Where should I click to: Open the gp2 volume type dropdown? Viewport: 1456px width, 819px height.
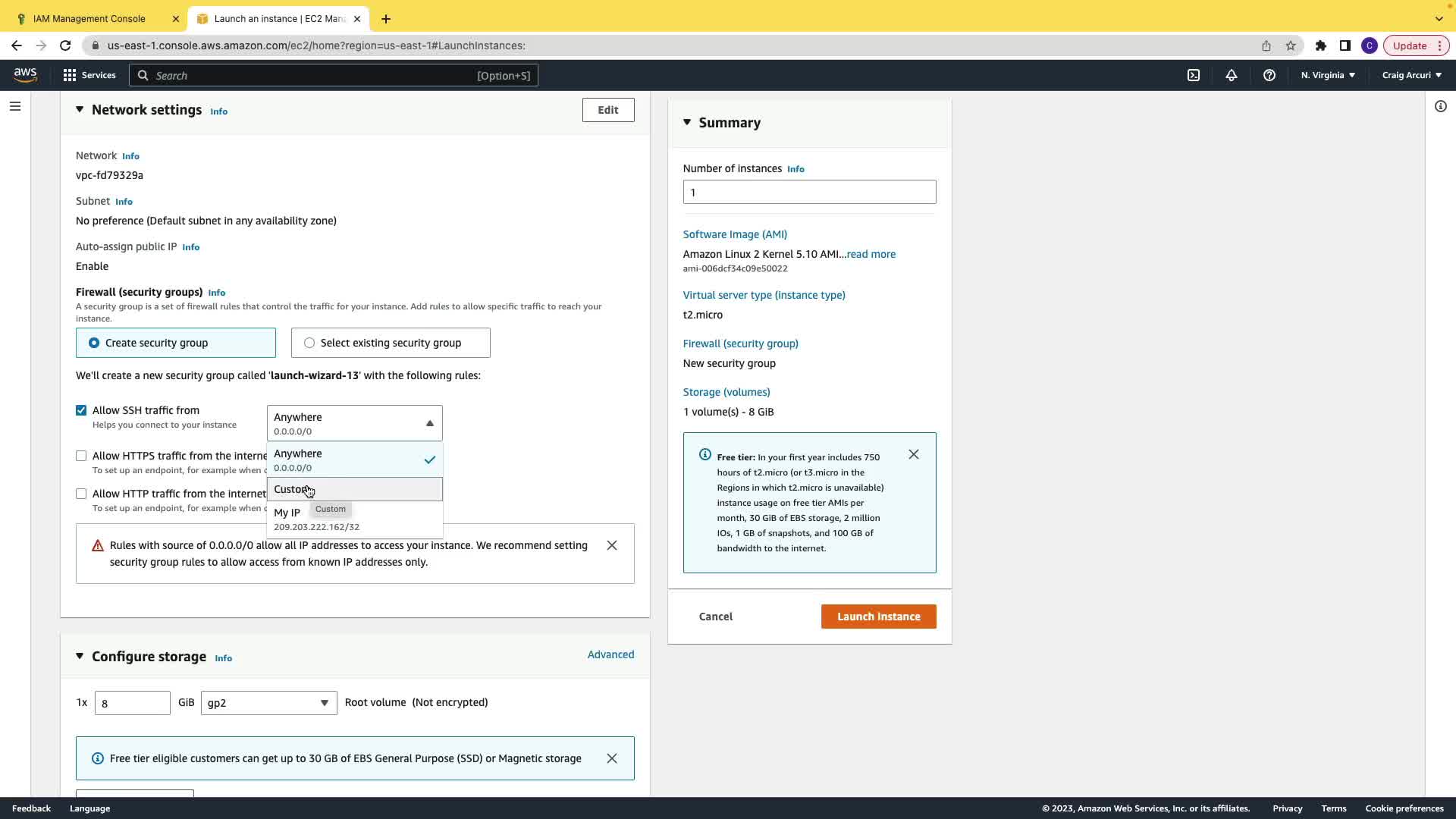[268, 703]
